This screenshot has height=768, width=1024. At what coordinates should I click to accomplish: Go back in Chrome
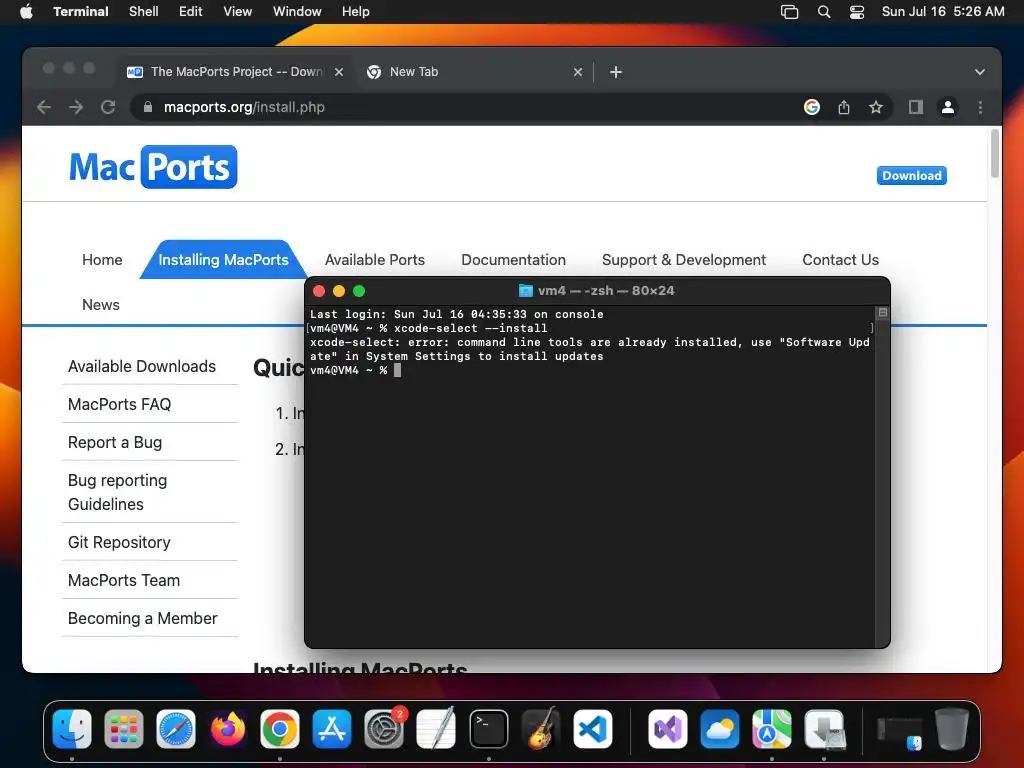(44, 107)
